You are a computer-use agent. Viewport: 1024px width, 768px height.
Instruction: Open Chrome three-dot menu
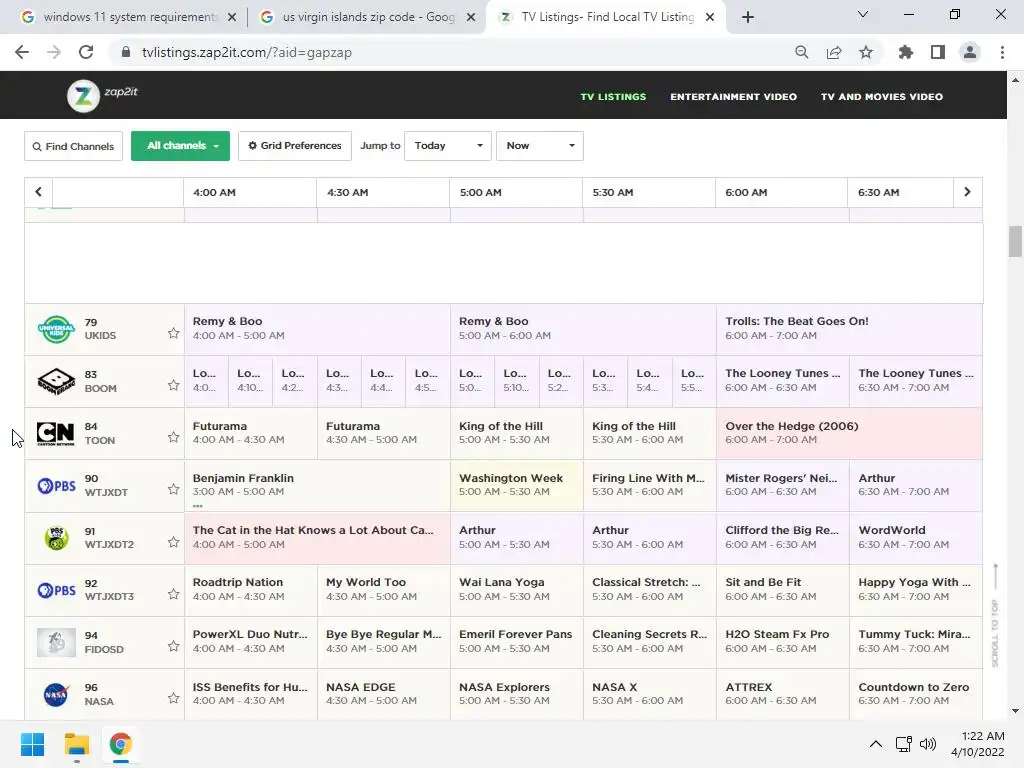(1002, 52)
